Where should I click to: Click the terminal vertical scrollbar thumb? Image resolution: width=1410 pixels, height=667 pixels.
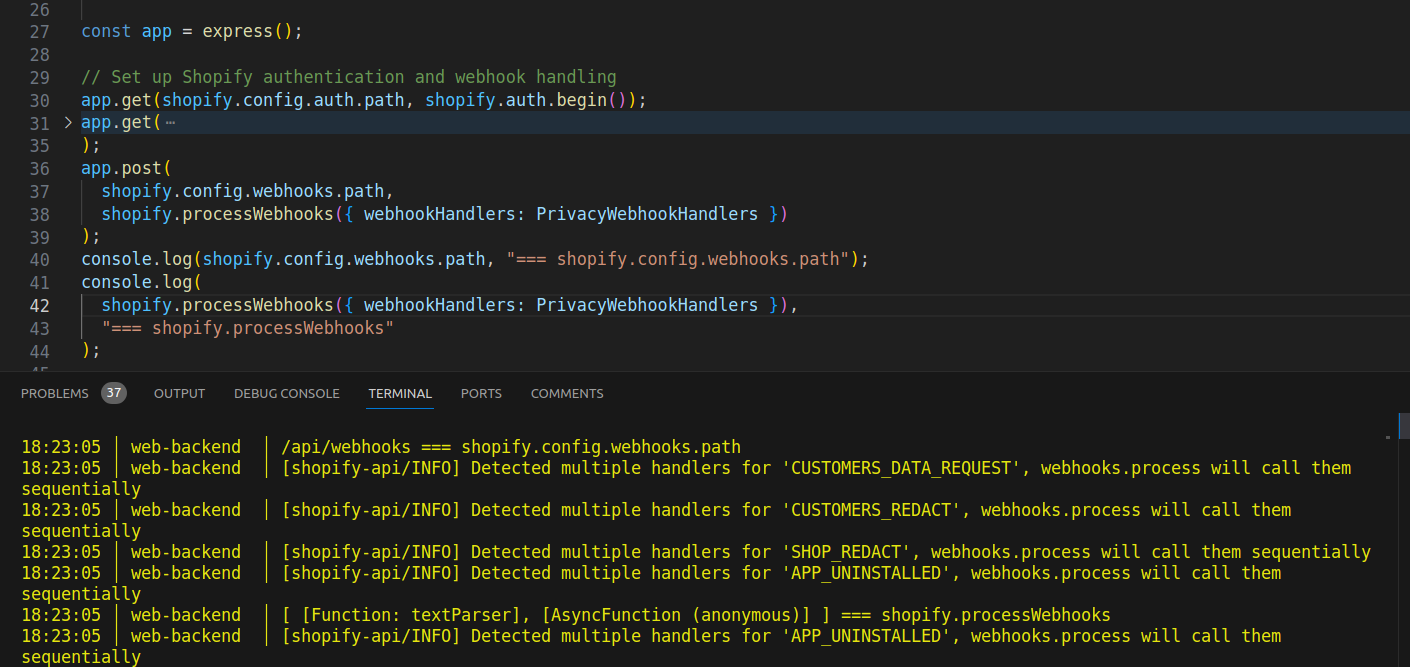(1403, 426)
